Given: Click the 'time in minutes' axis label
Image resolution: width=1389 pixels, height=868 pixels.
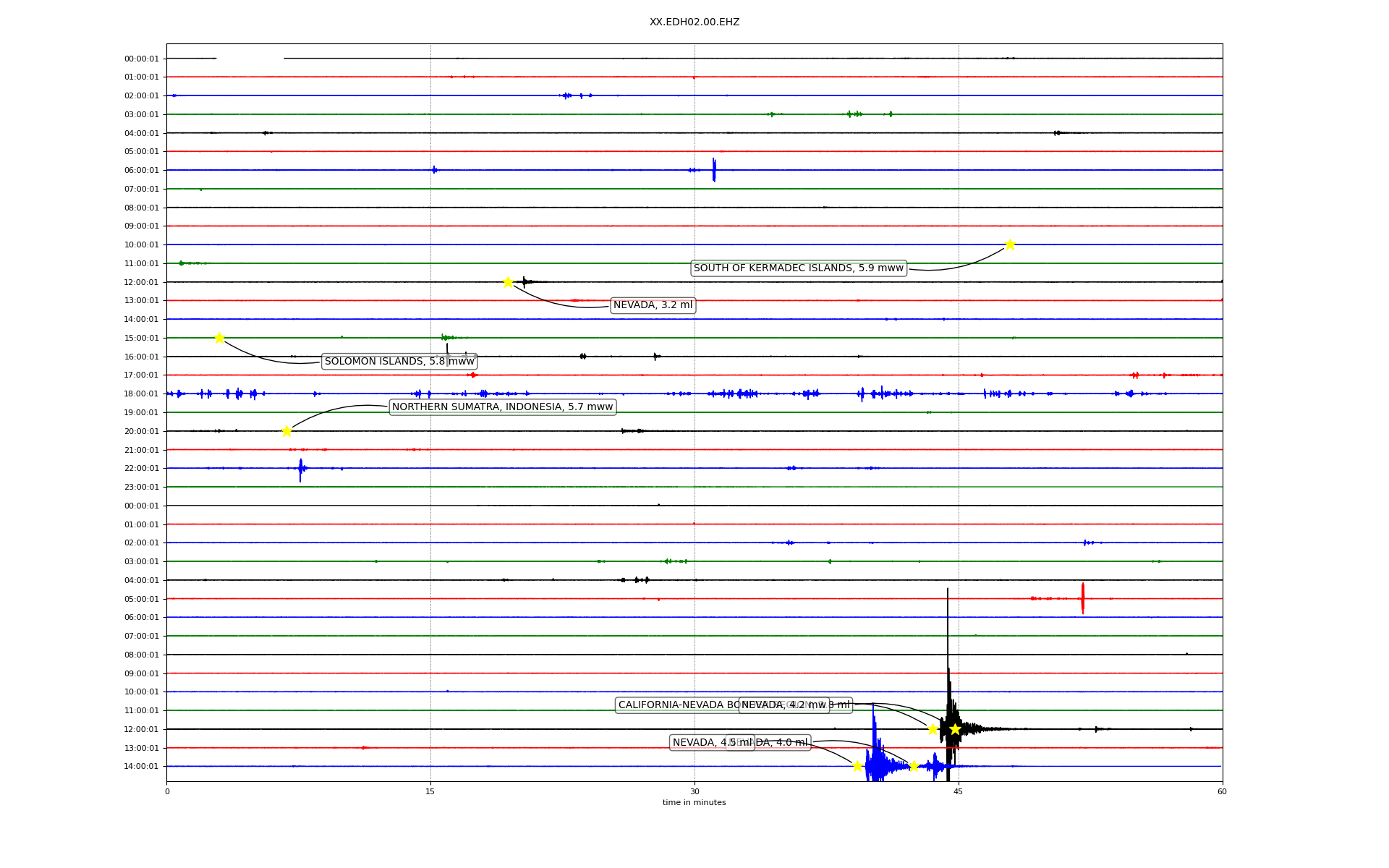Looking at the screenshot, I should pos(694,802).
